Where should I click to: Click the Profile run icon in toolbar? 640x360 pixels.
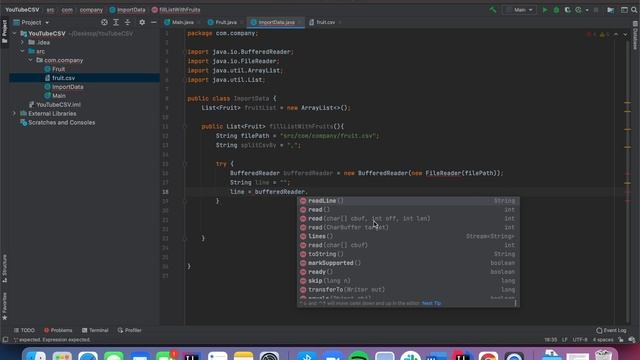(x=578, y=10)
